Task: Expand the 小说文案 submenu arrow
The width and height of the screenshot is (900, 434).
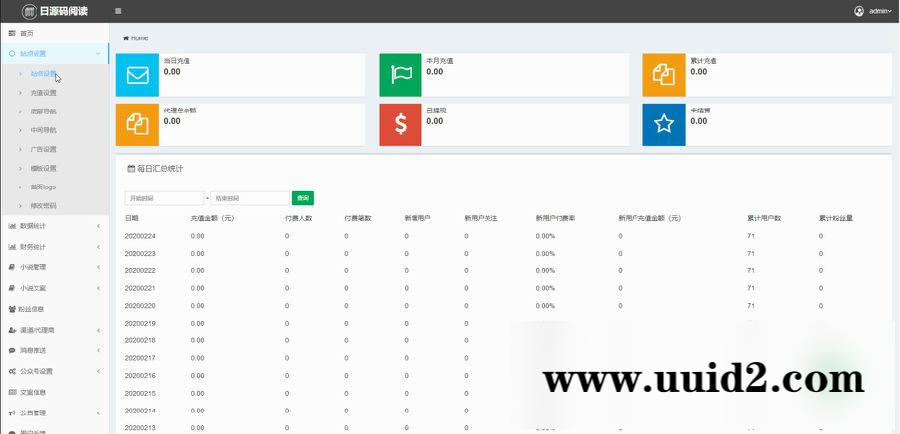Action: 98,288
